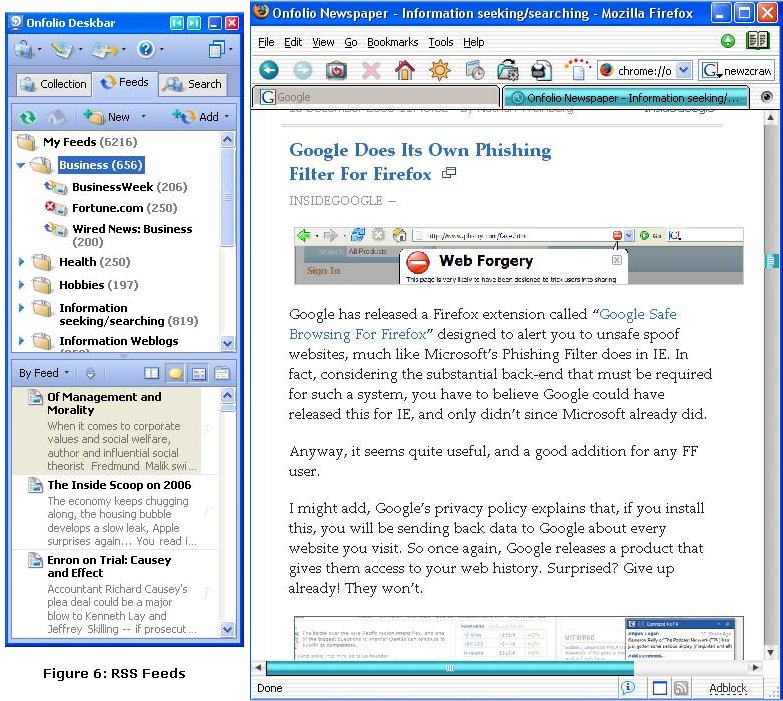Click the grayed house icon in Feeds toolbar

coord(55,117)
